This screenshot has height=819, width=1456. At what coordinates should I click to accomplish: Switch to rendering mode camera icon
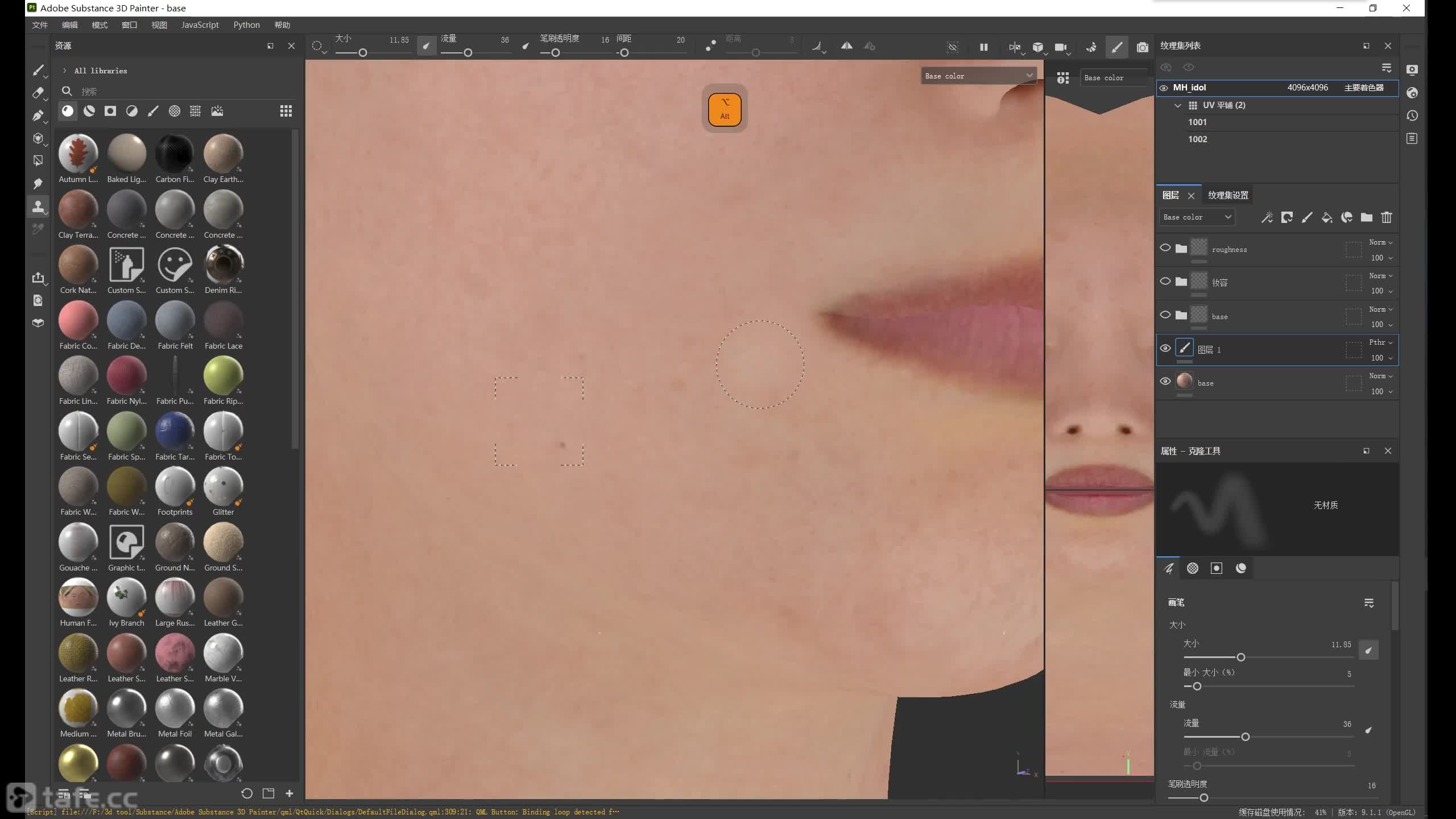click(x=1142, y=47)
